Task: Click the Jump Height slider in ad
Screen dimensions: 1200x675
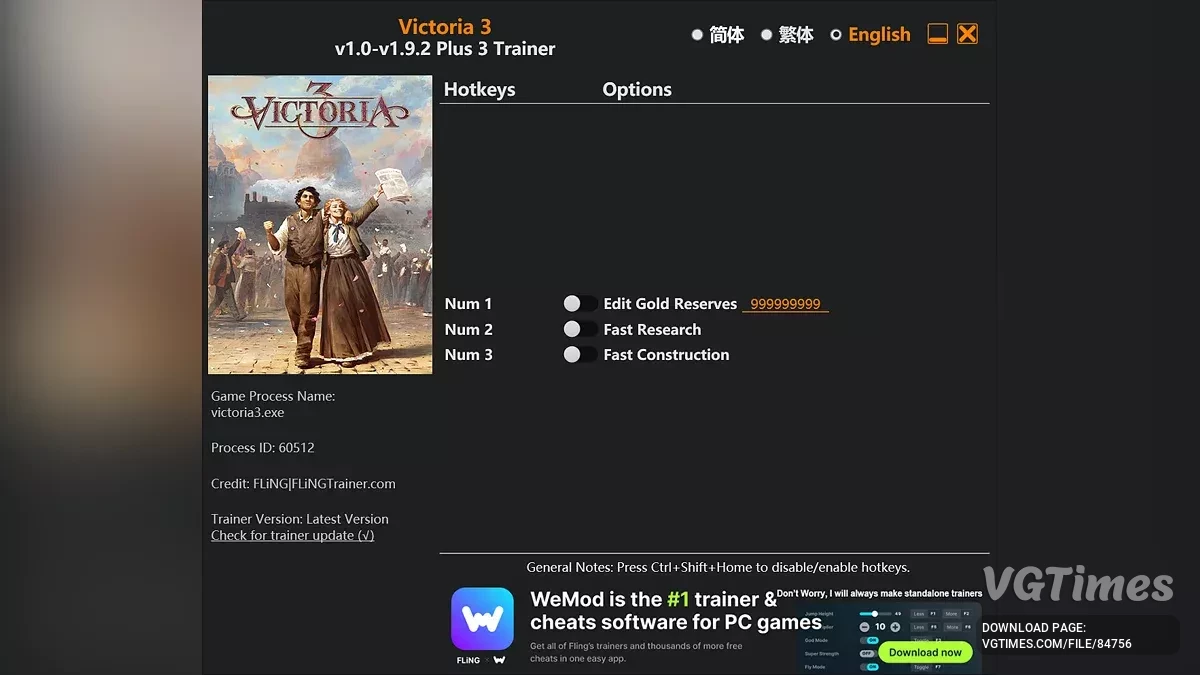Action: pyautogui.click(x=875, y=613)
